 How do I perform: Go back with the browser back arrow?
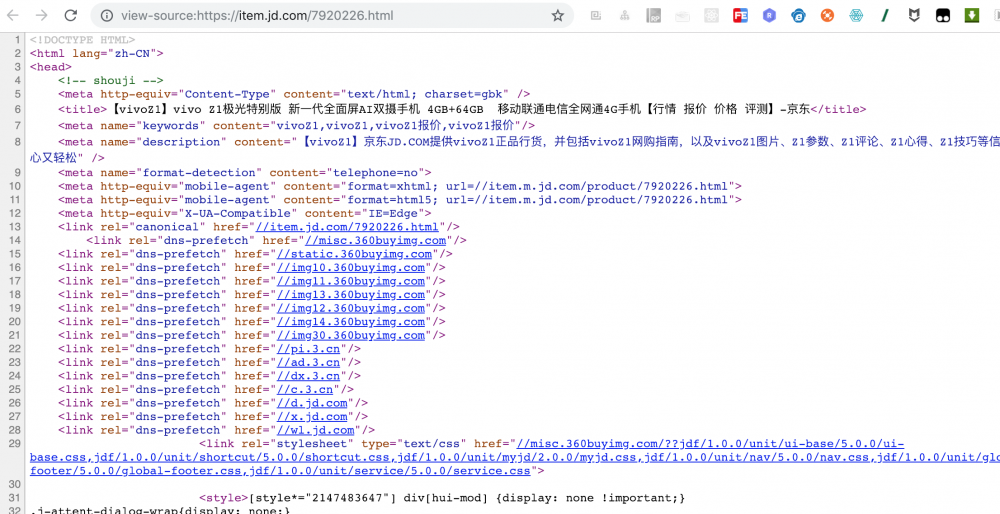tap(13, 15)
